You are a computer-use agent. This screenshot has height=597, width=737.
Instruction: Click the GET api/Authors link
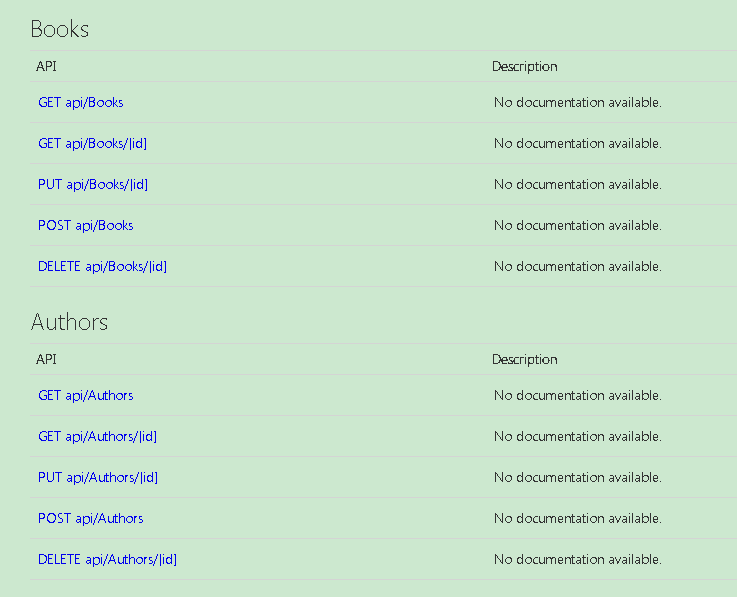point(86,395)
